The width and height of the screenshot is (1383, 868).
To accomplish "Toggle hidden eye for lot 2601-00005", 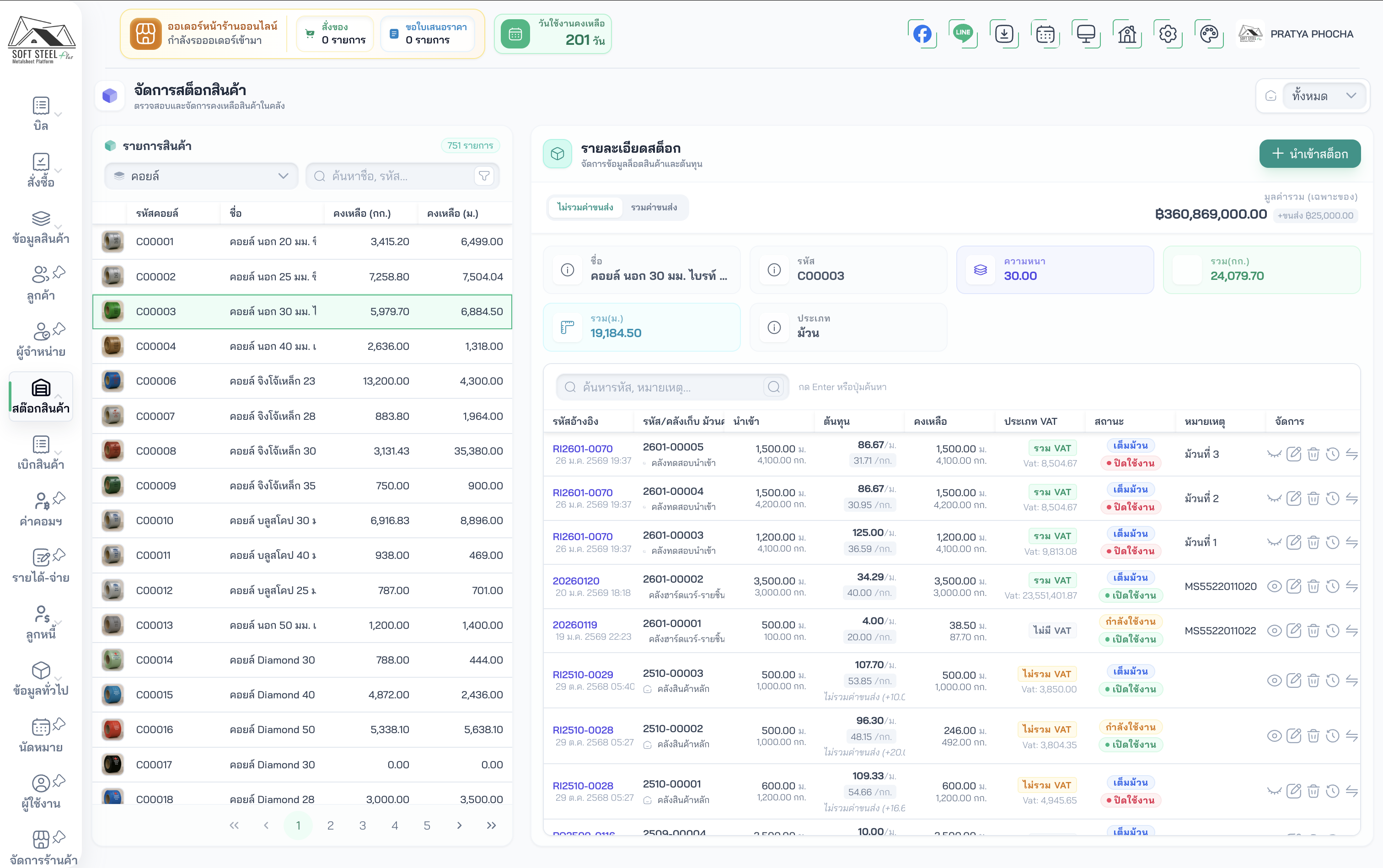I will pos(1274,454).
